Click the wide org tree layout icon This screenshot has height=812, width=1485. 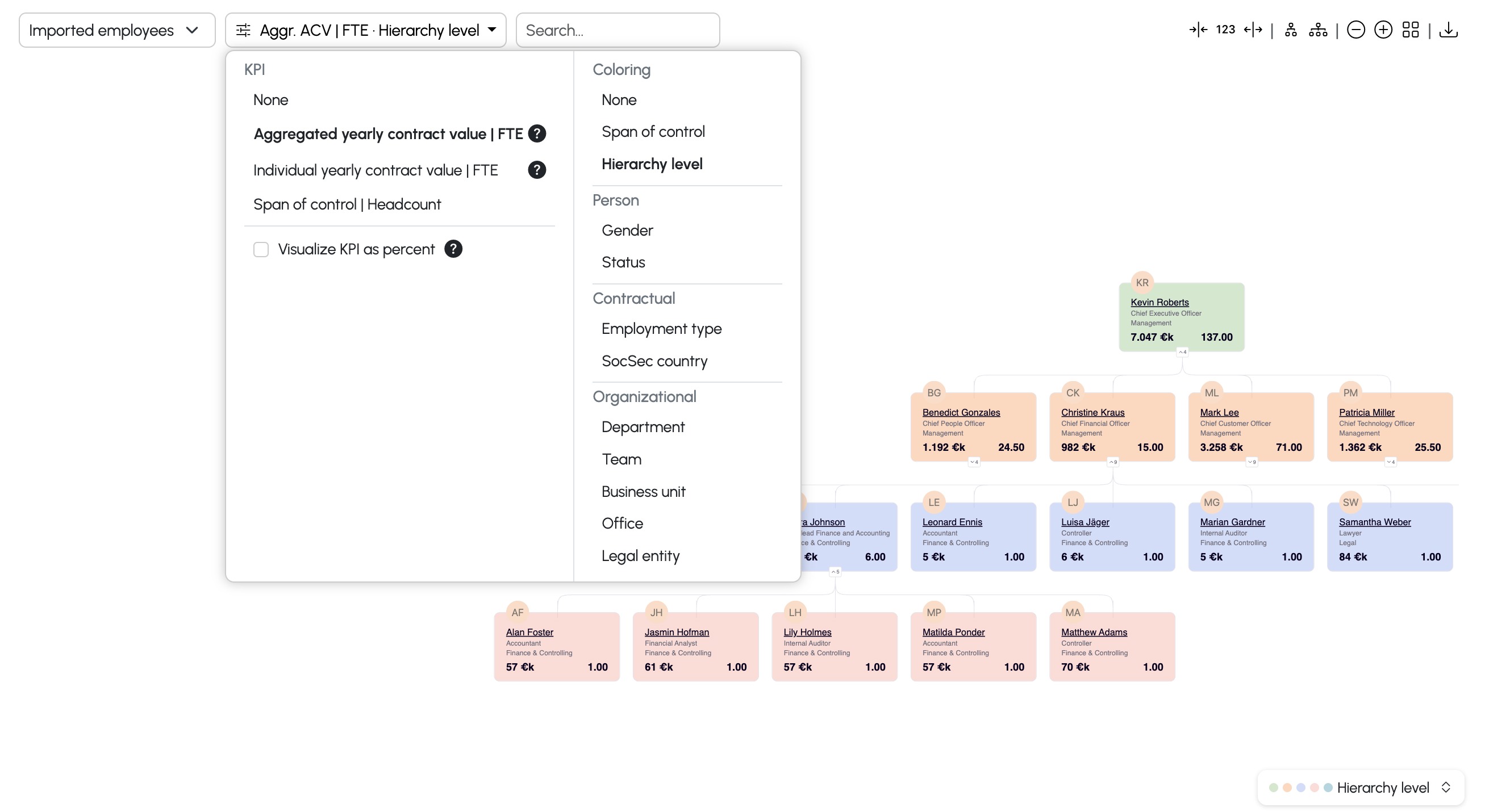point(1318,30)
